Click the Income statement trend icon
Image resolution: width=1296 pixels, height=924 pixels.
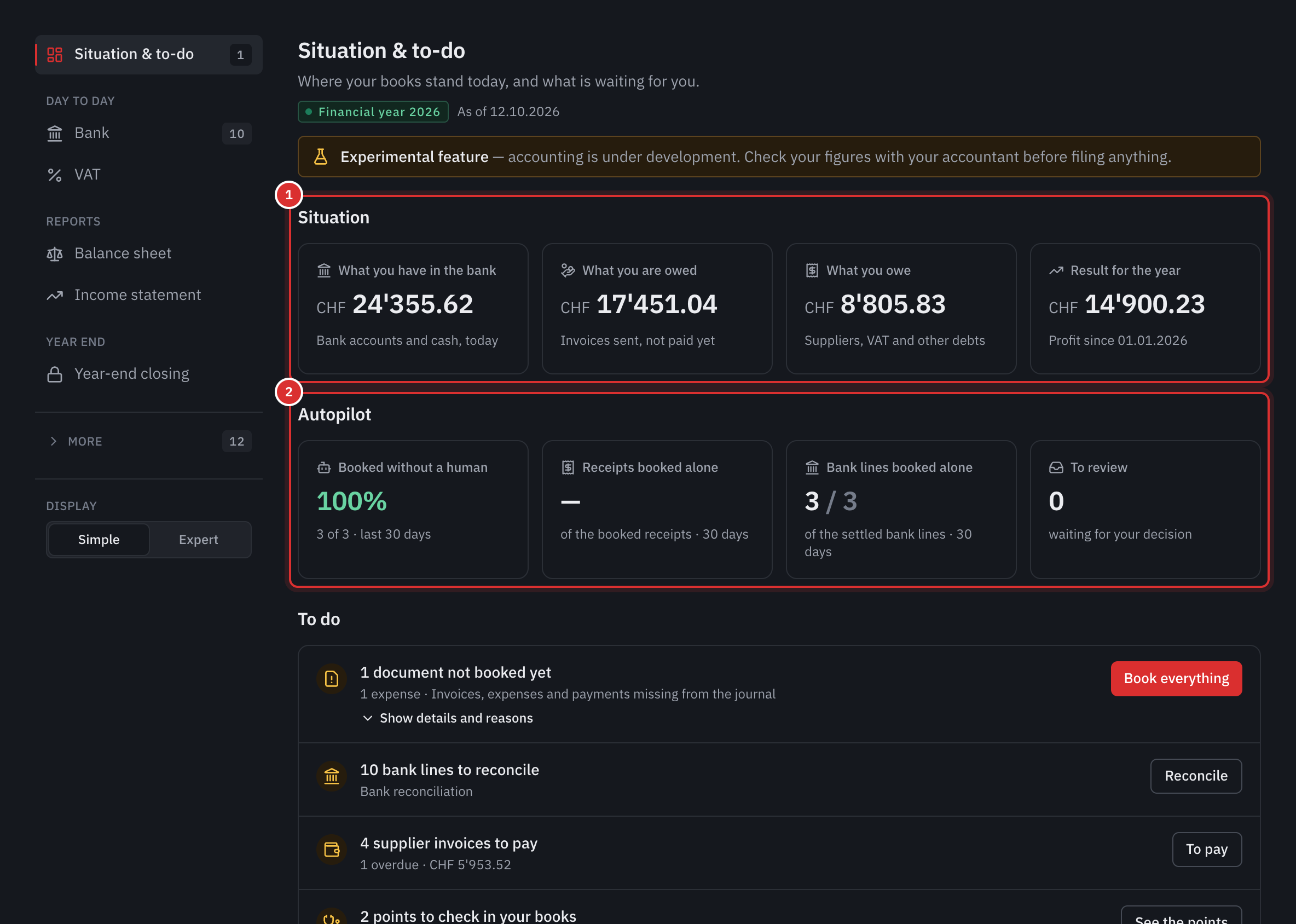(55, 295)
